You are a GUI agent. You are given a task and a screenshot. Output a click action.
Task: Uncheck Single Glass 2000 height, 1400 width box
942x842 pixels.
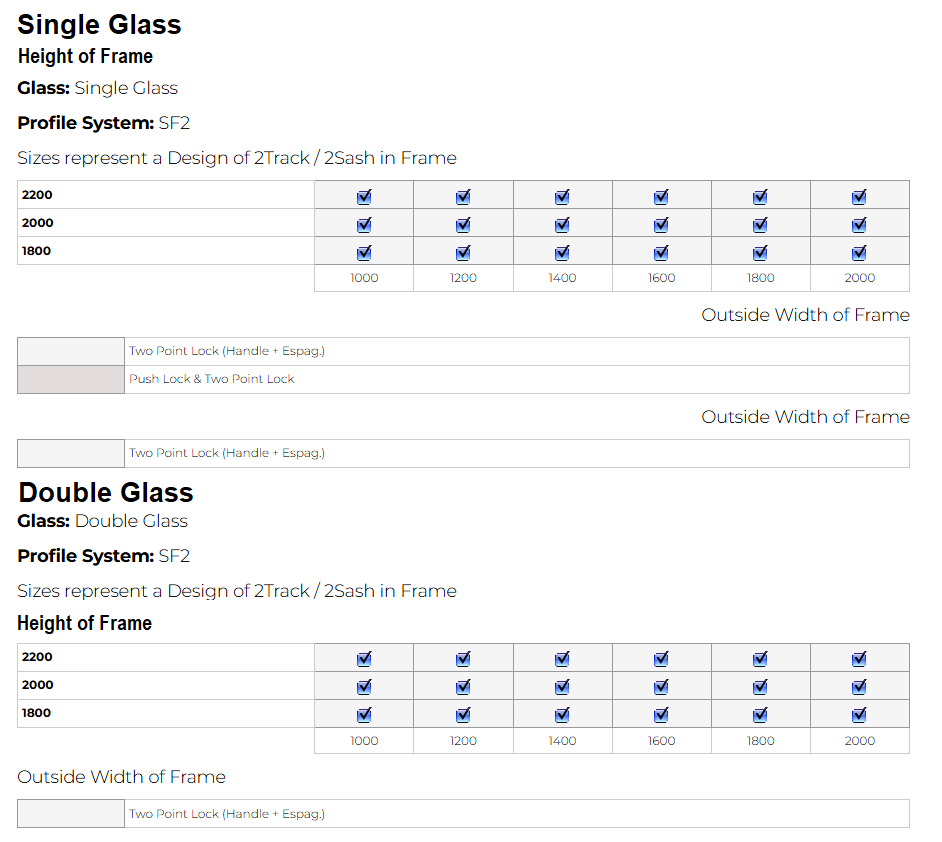coord(562,225)
